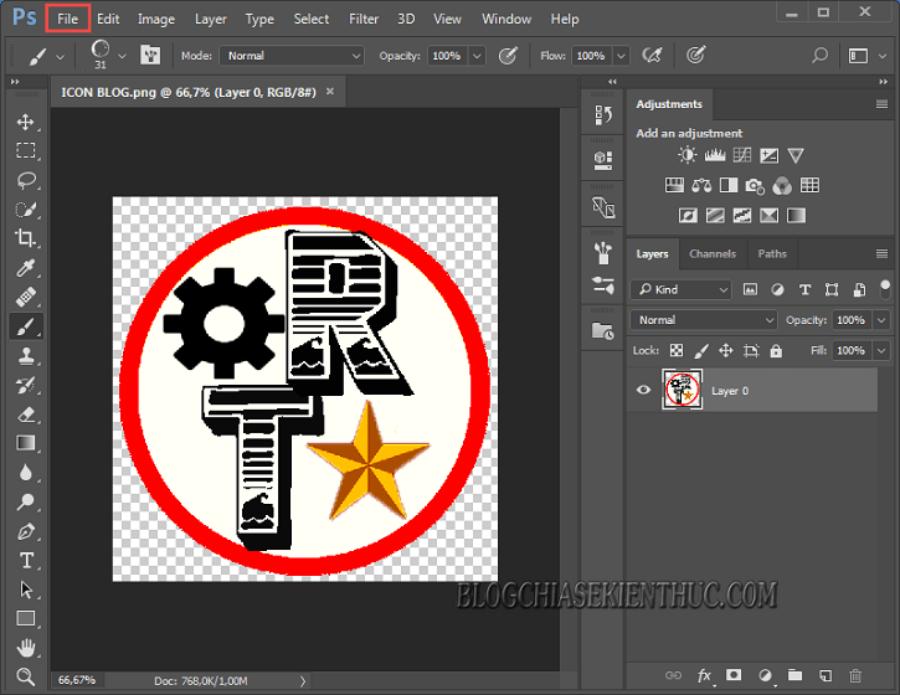The width and height of the screenshot is (900, 695).
Task: Select the Crop tool
Action: [25, 238]
